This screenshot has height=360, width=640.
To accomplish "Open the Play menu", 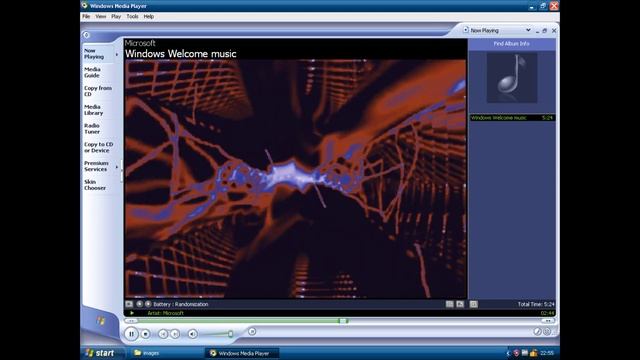I will (116, 17).
